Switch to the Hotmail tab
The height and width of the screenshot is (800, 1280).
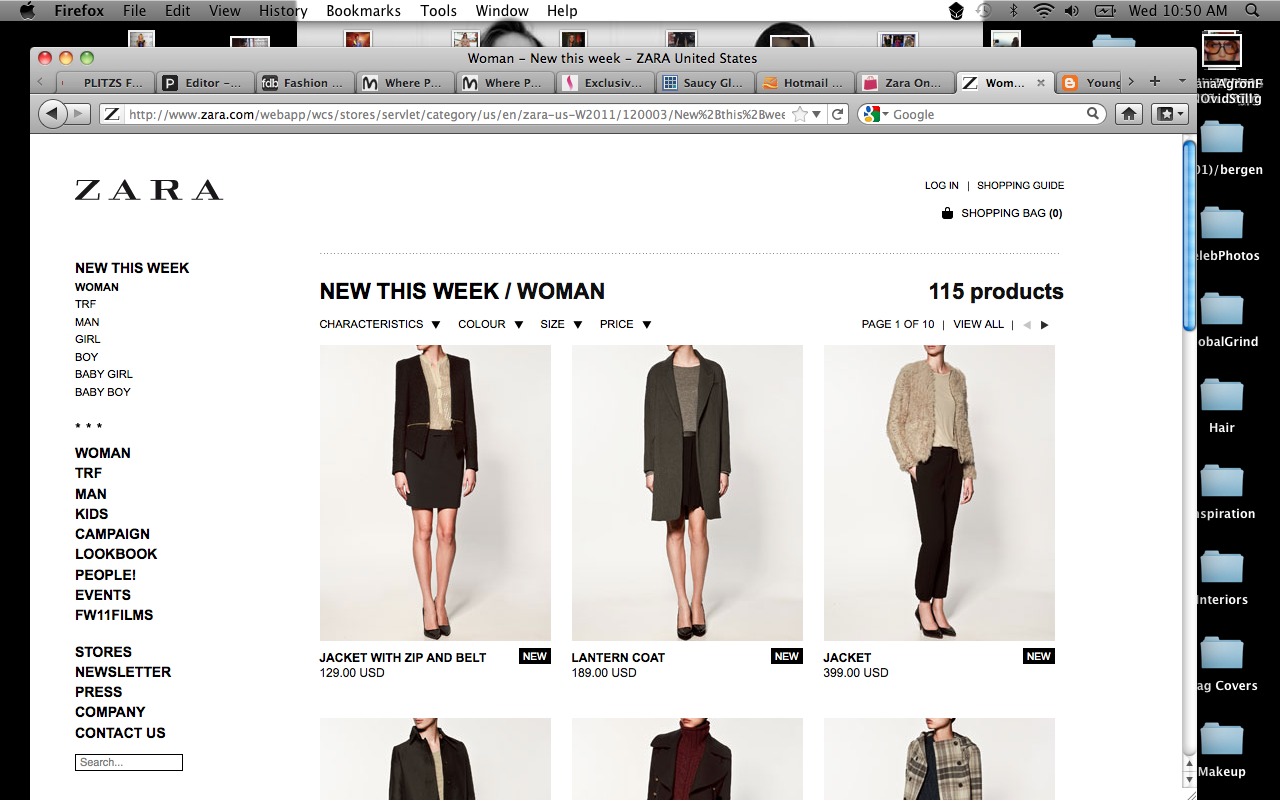coord(804,82)
